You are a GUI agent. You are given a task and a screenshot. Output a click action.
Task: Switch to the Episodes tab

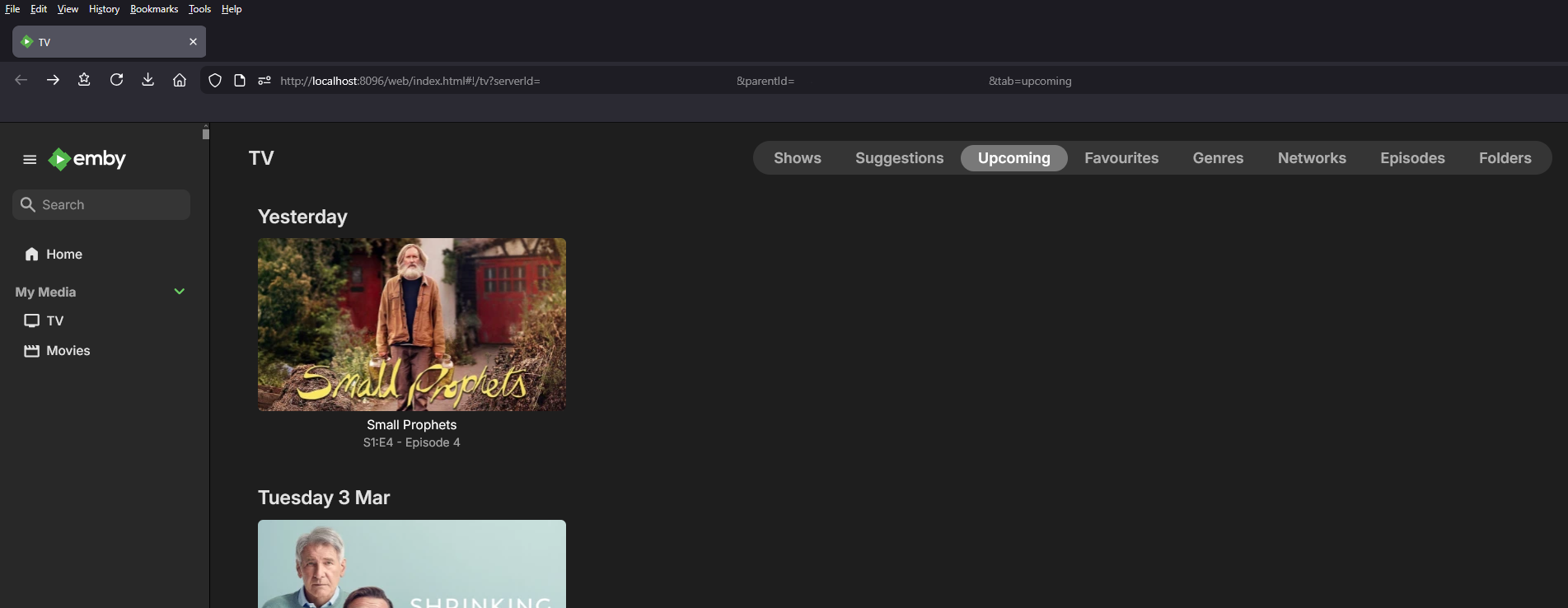(x=1412, y=158)
